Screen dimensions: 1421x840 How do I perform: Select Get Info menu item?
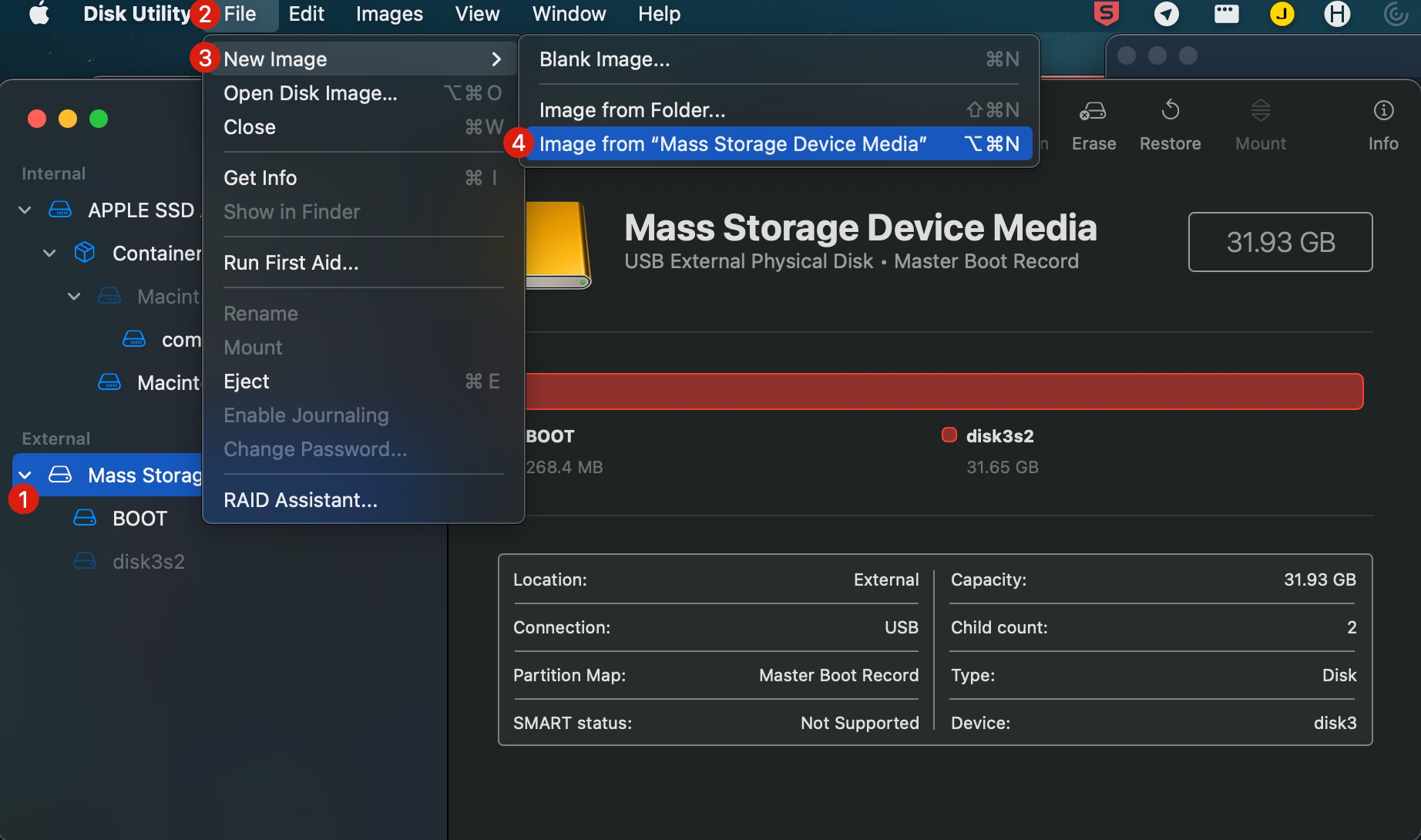[x=363, y=178]
